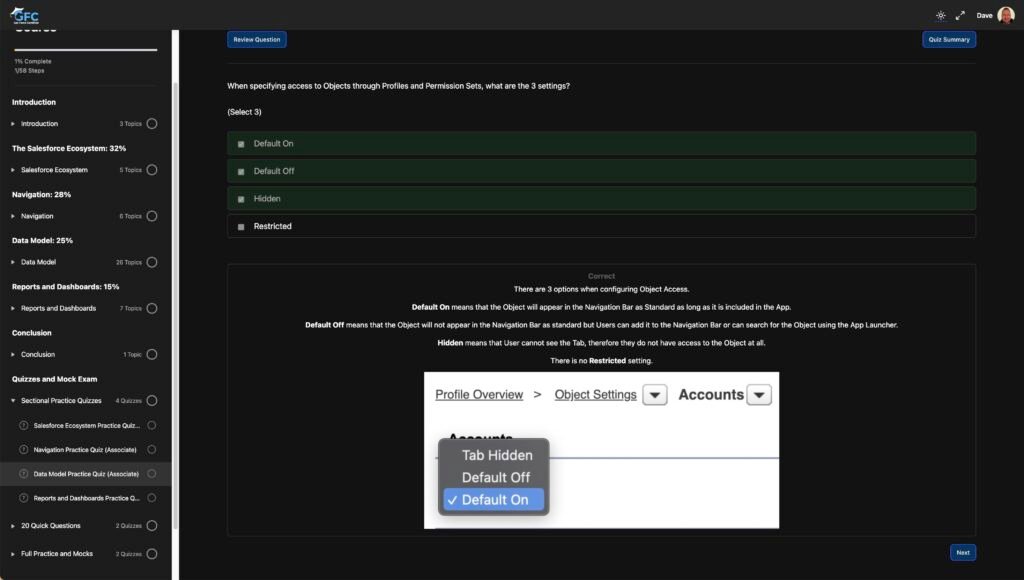The height and width of the screenshot is (580, 1024).
Task: Select Default Off in dropdown list
Action: 496,477
